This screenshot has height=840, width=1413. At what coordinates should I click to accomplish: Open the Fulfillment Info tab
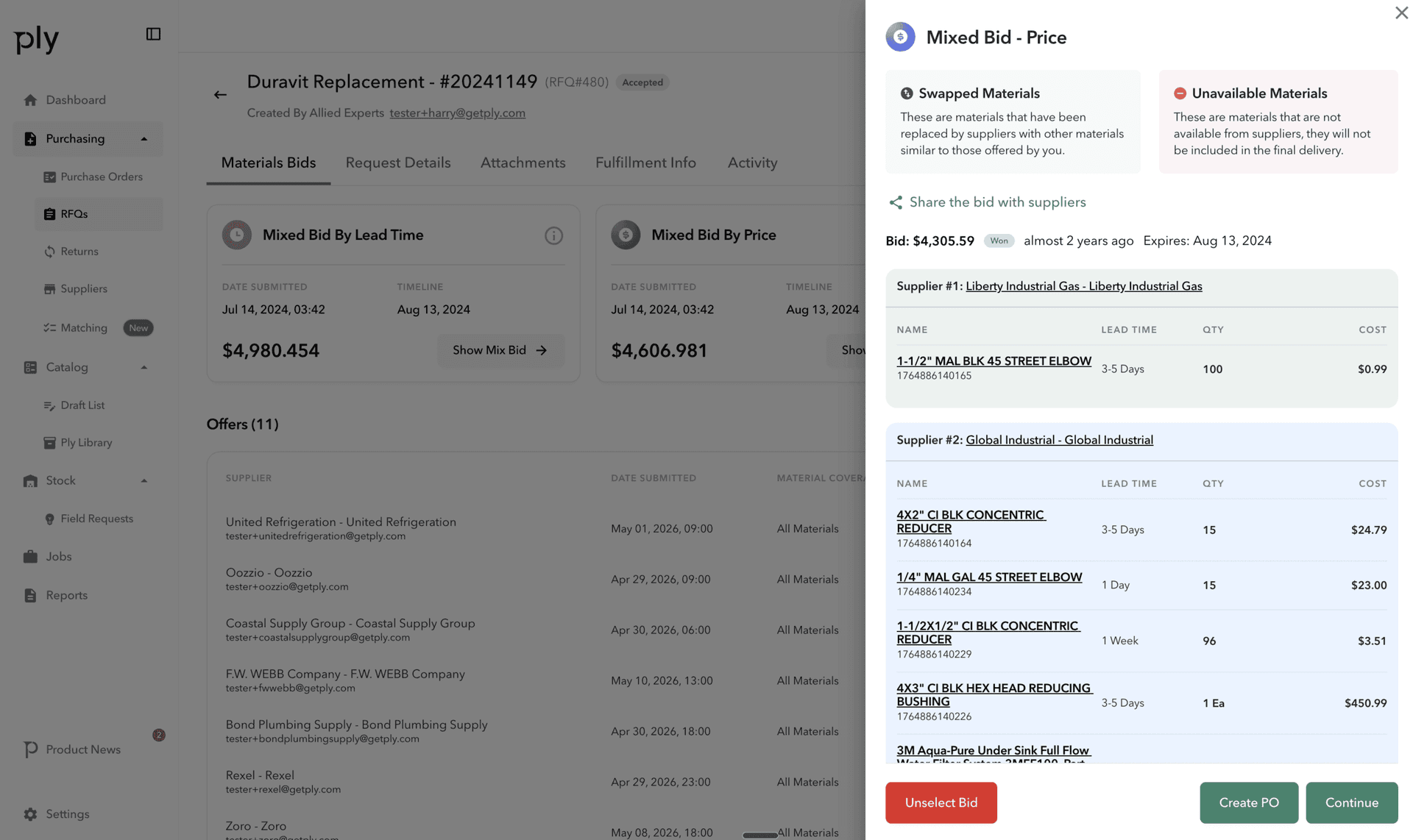[x=645, y=163]
